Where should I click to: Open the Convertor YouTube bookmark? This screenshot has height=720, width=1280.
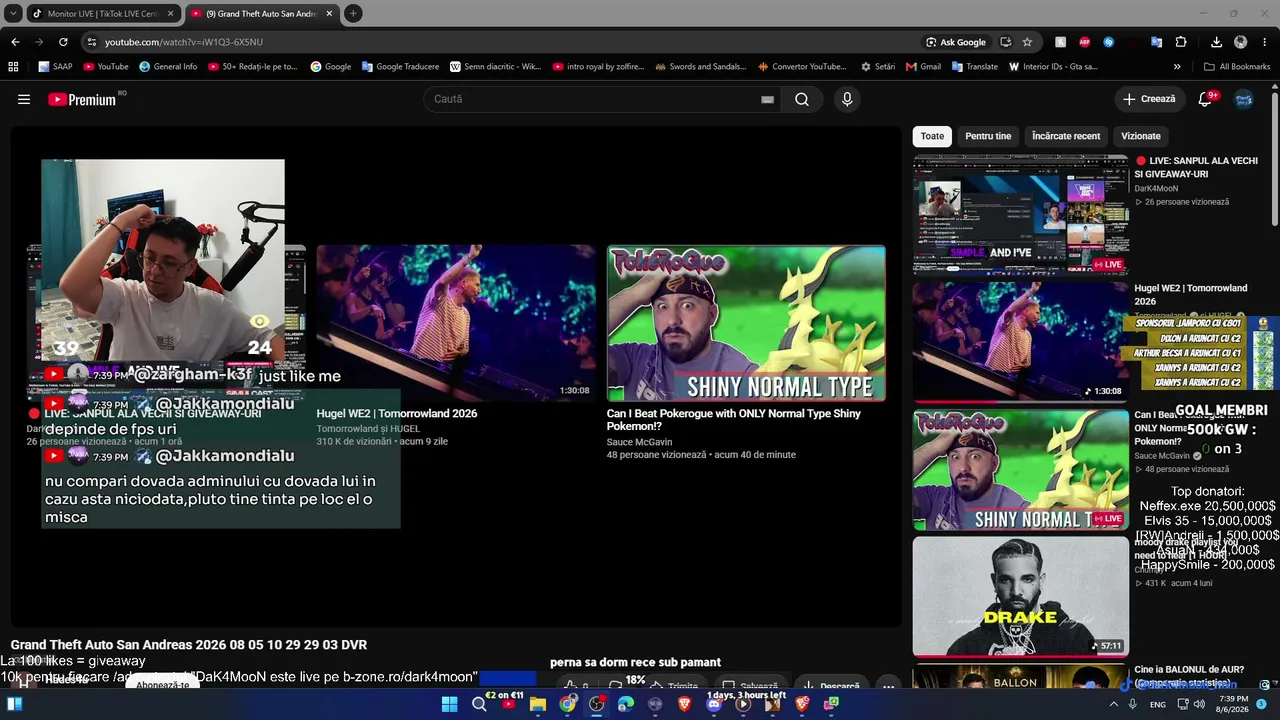coord(801,67)
